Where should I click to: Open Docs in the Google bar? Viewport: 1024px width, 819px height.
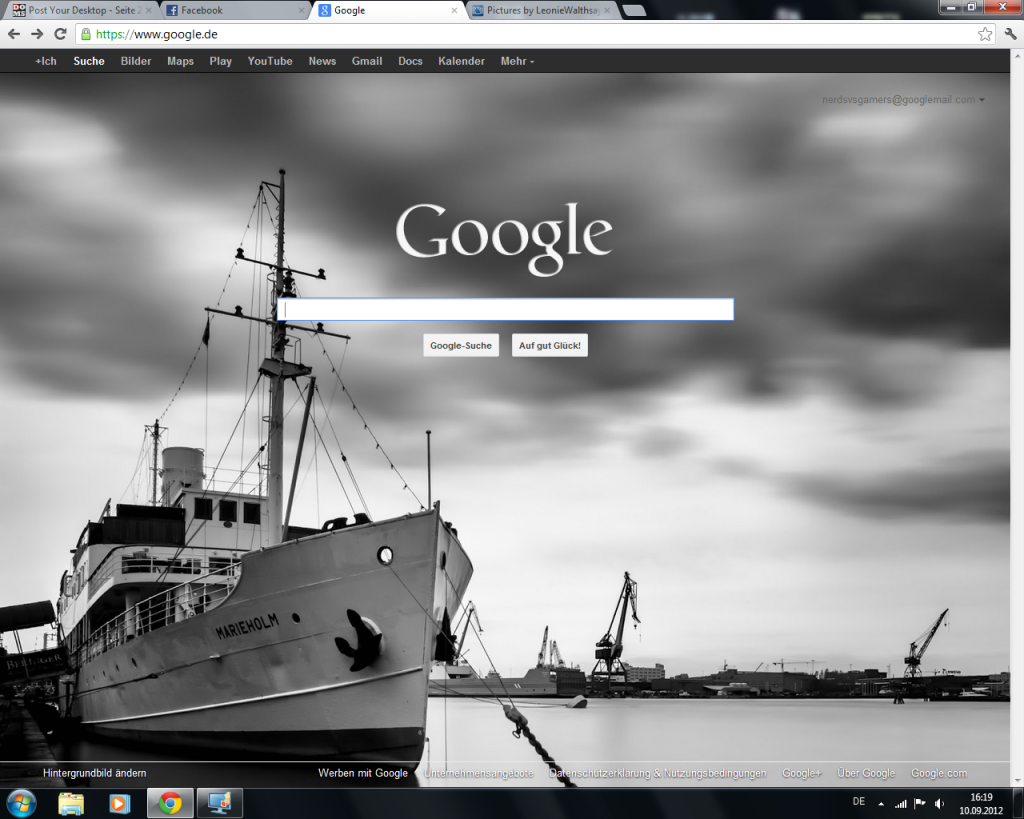pos(410,61)
